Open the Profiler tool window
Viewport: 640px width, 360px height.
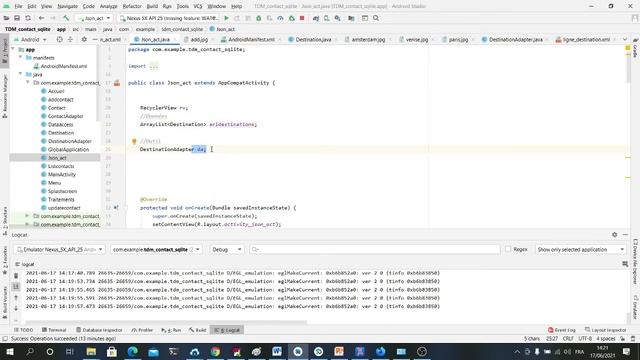[x=142, y=330]
